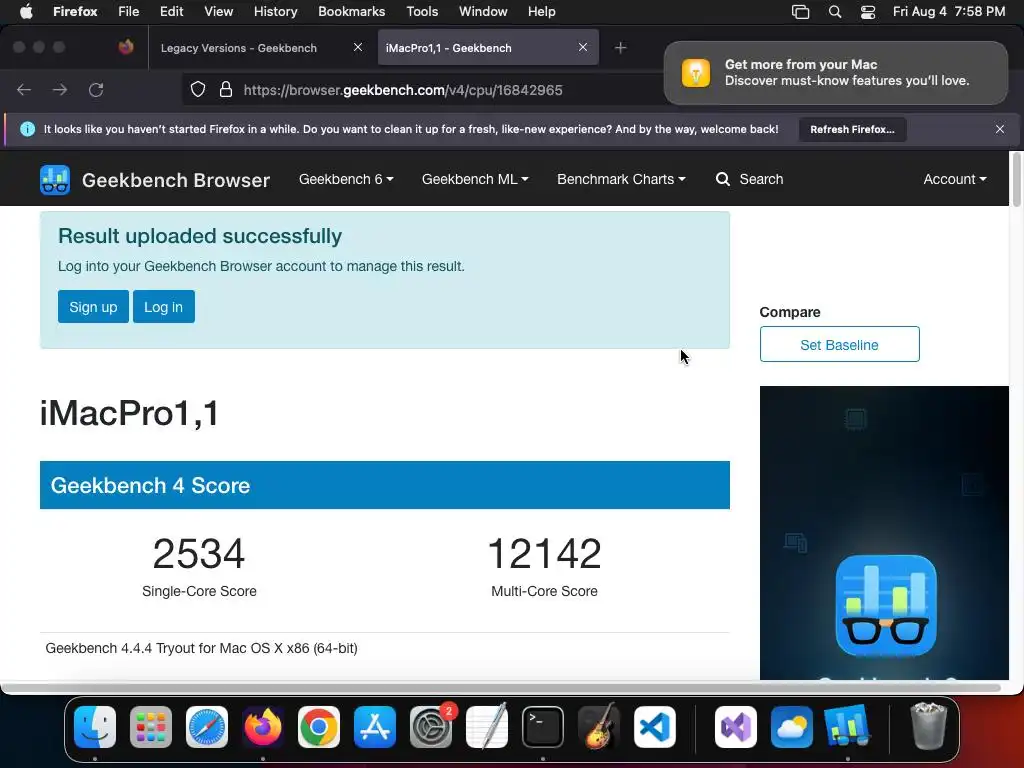Open System Preferences with badge in Dock
1024x768 pixels.
[431, 727]
